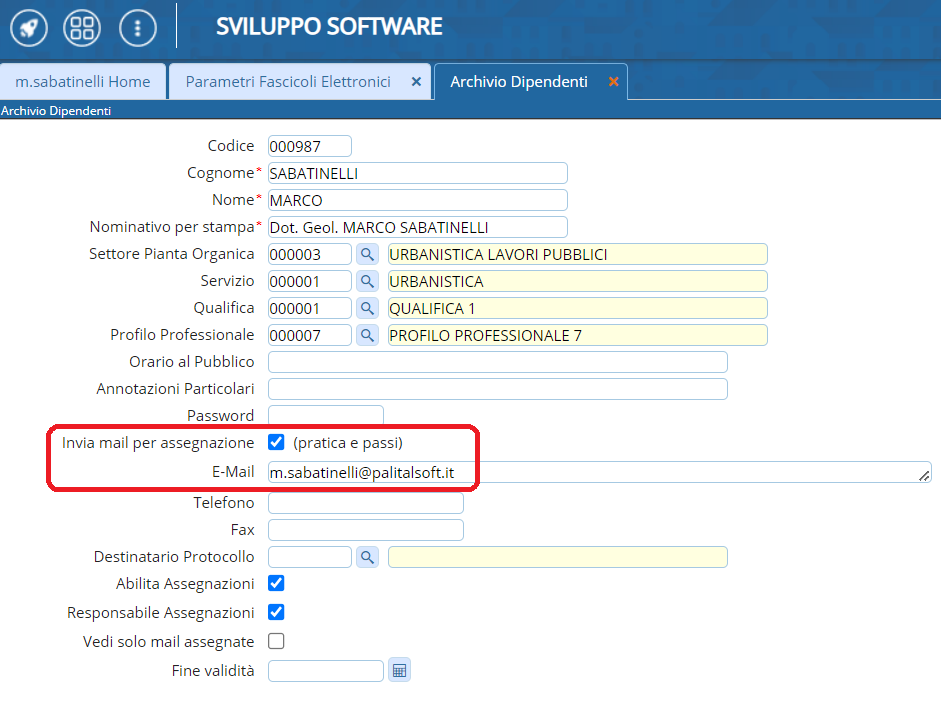Open the Qualifica search magnifier
This screenshot has height=701, width=941.
(x=367, y=308)
